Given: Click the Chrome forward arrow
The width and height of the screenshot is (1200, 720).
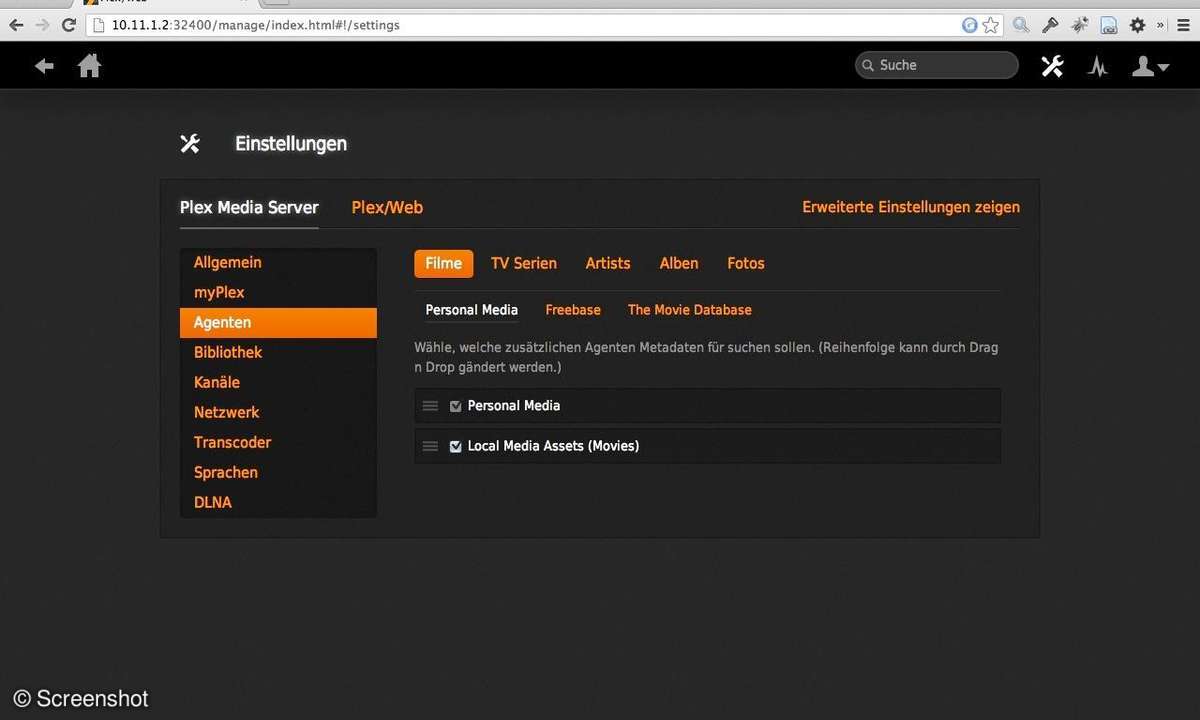Looking at the screenshot, I should (x=42, y=25).
